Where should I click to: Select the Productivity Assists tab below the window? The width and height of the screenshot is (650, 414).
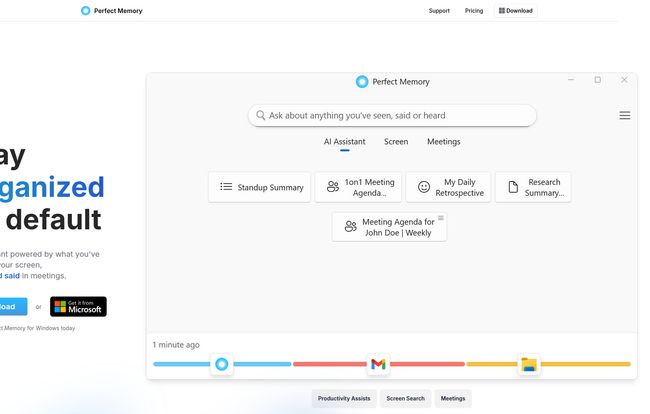pyautogui.click(x=344, y=398)
